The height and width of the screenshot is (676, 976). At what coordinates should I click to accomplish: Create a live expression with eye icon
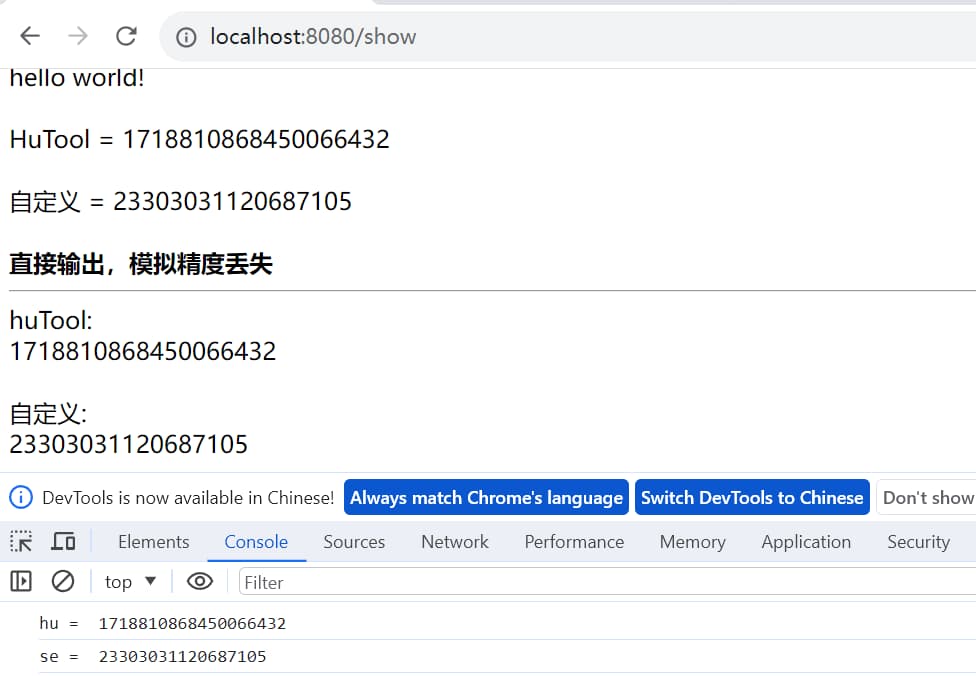click(200, 581)
